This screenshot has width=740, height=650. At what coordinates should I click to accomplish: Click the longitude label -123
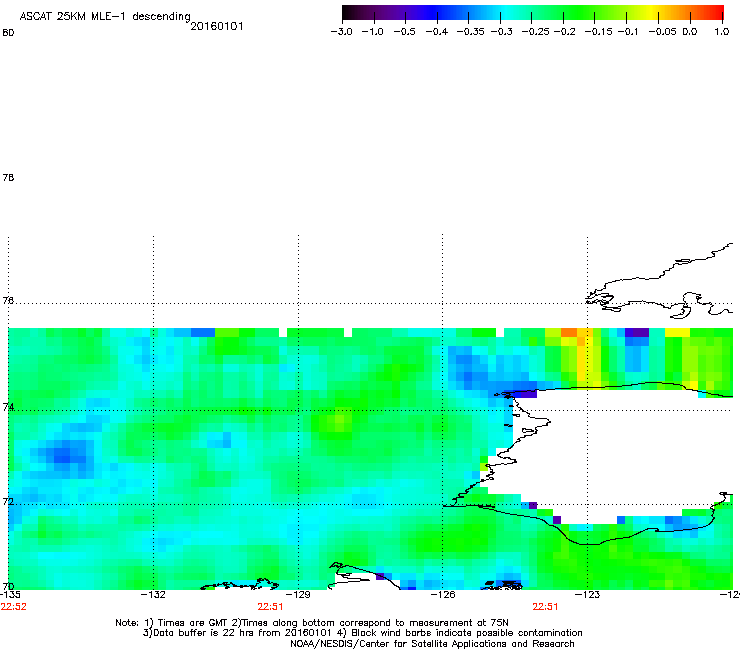[587, 594]
